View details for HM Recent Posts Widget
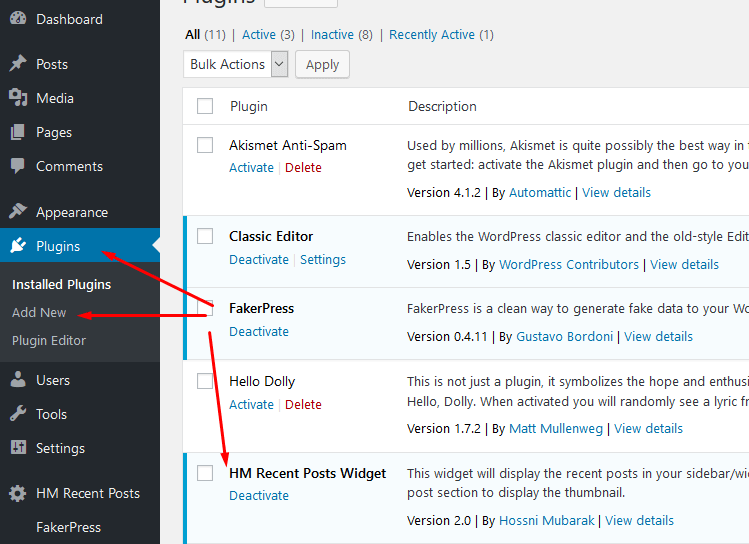 pyautogui.click(x=639, y=521)
